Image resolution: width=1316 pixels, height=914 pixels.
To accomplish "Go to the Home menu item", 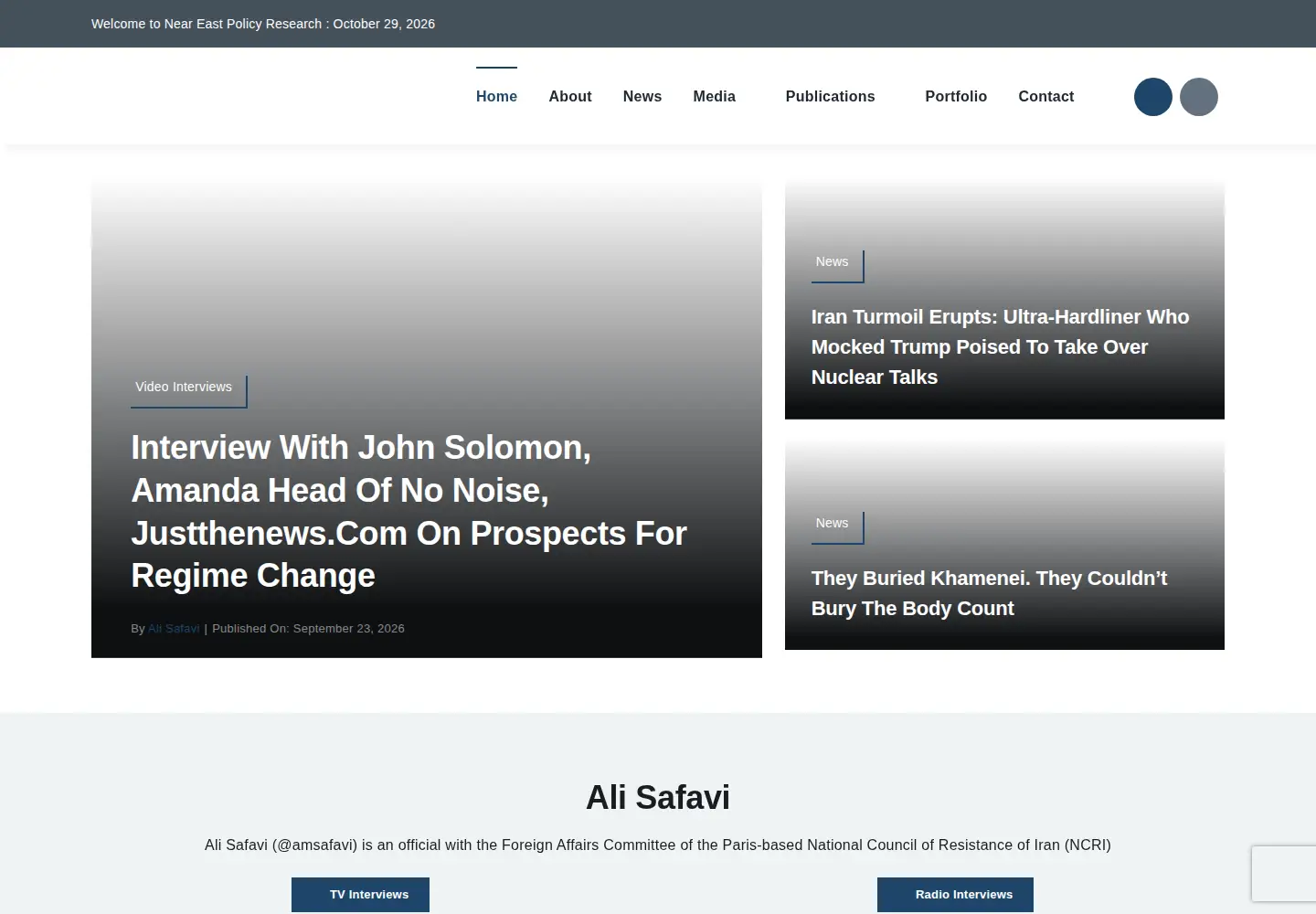I will point(496,97).
